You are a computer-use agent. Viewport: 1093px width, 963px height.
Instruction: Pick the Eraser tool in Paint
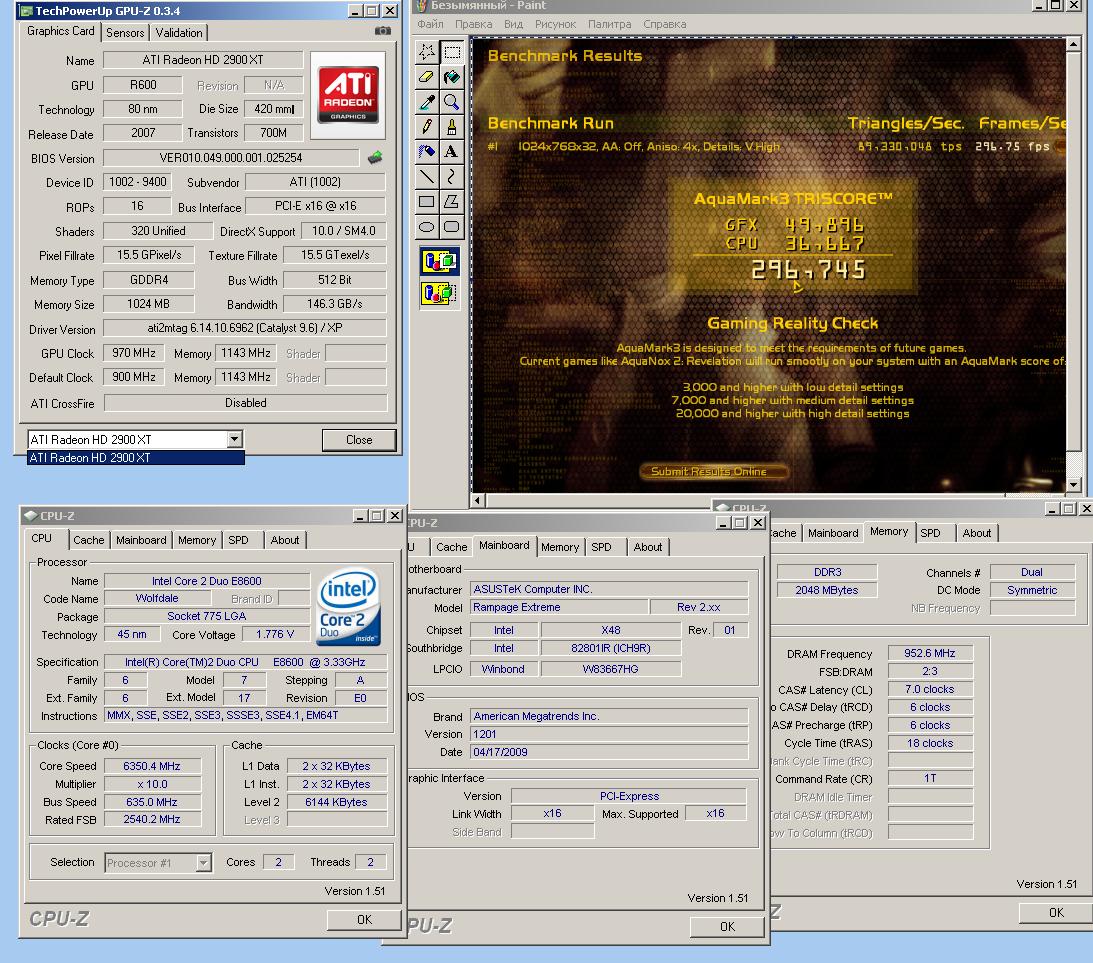pos(427,77)
